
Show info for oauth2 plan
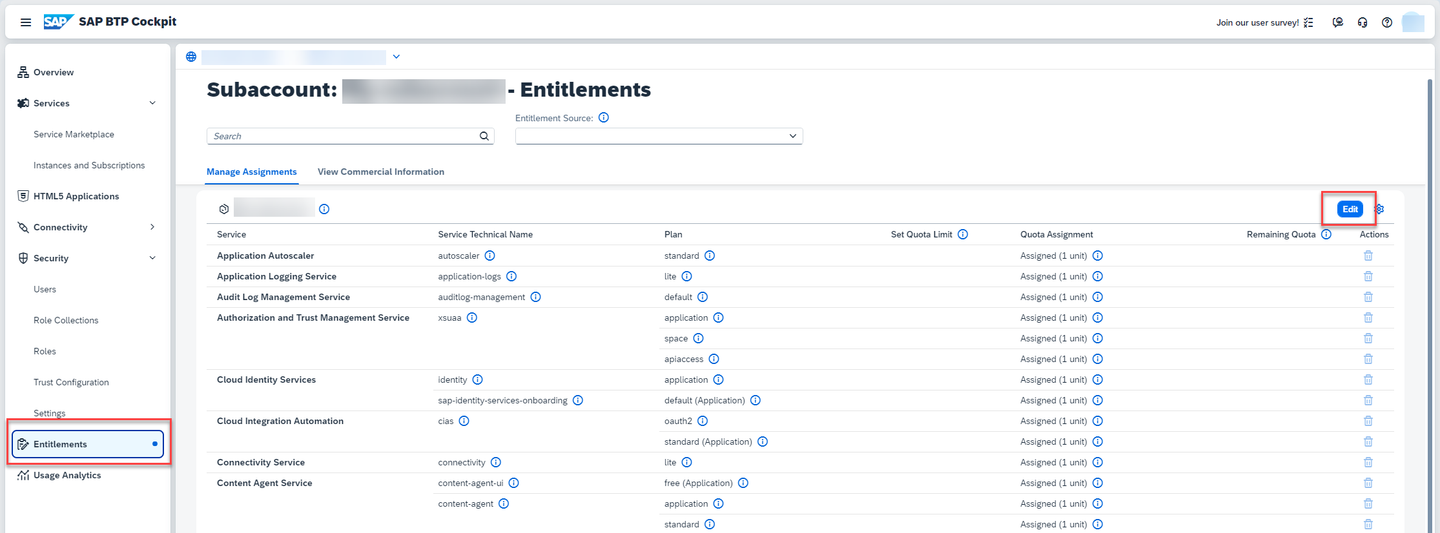(703, 421)
